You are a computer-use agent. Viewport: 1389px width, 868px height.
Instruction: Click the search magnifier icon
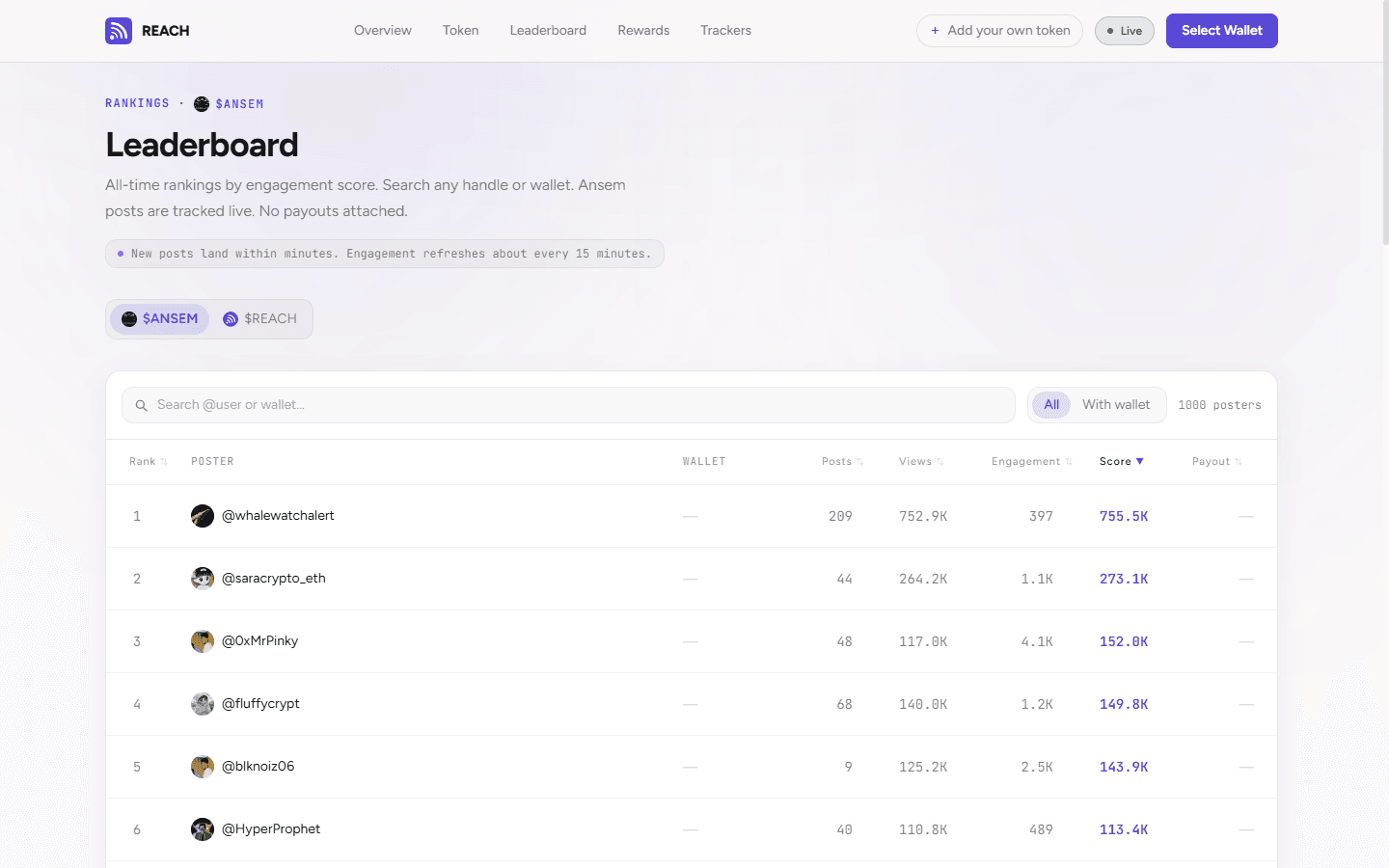(141, 405)
